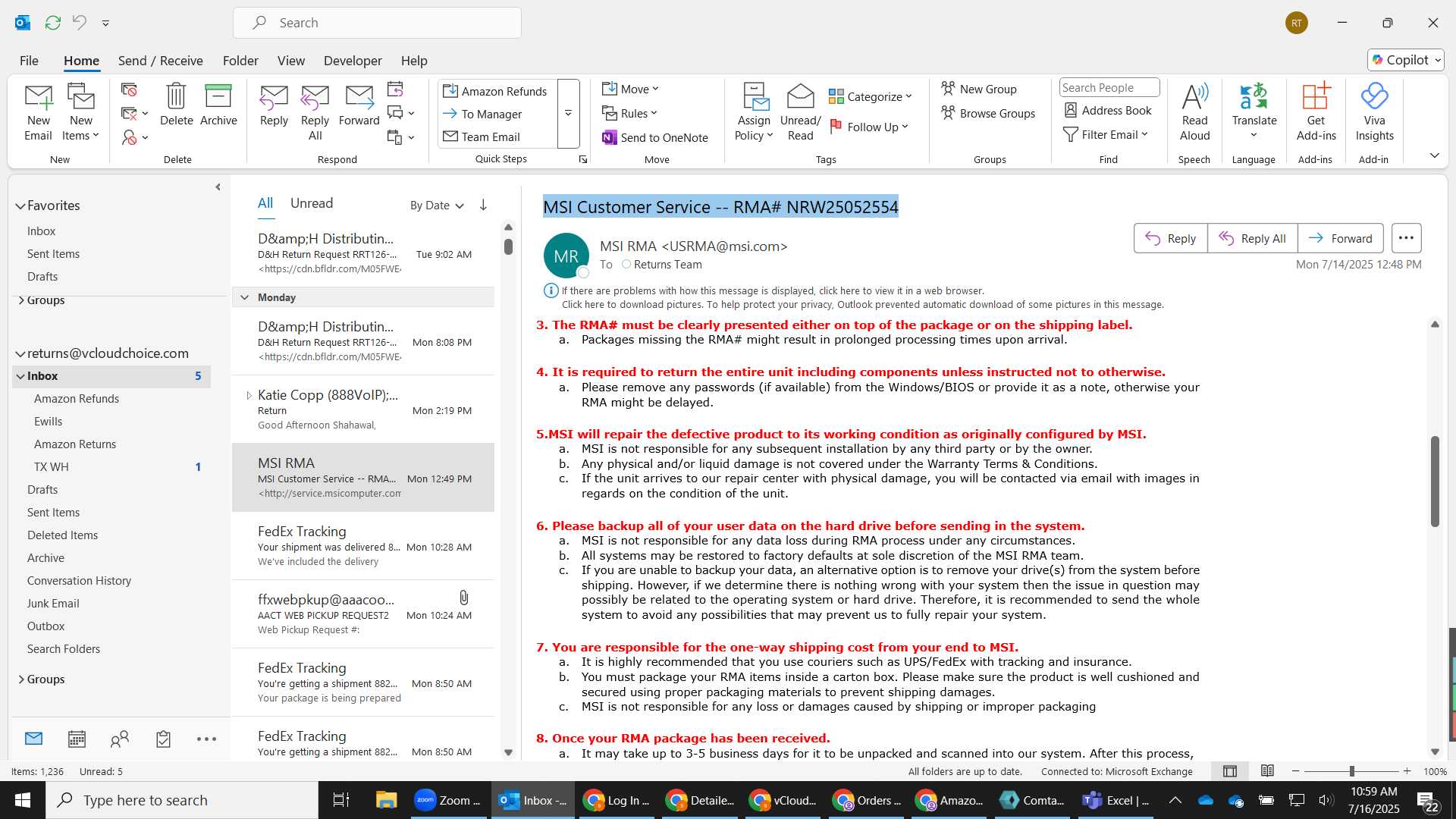Click the Translate icon
Viewport: 1456px width, 819px height.
point(1254,111)
